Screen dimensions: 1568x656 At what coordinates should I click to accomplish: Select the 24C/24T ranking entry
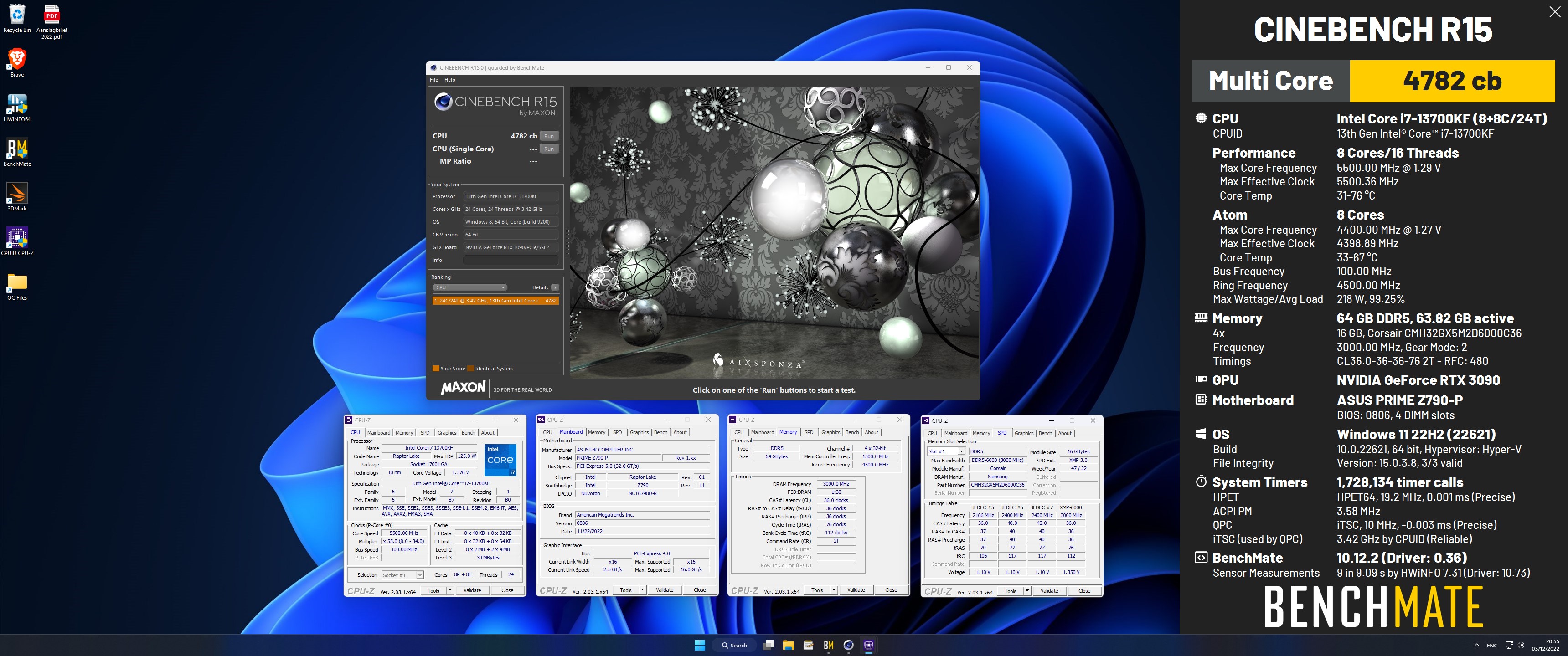coord(495,301)
